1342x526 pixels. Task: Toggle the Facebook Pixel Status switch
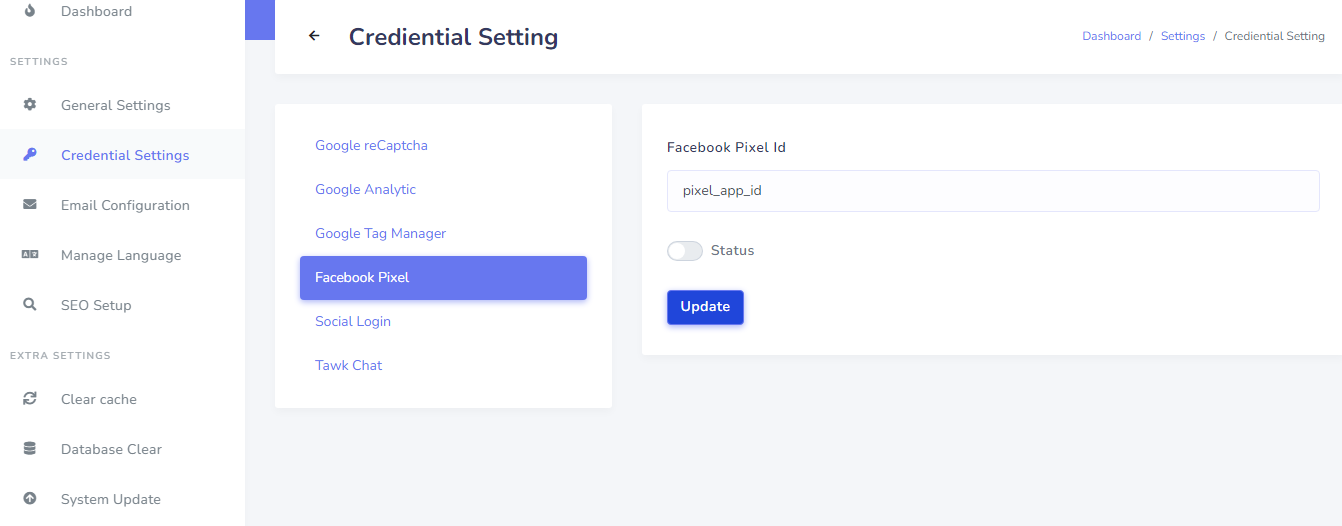(x=685, y=251)
